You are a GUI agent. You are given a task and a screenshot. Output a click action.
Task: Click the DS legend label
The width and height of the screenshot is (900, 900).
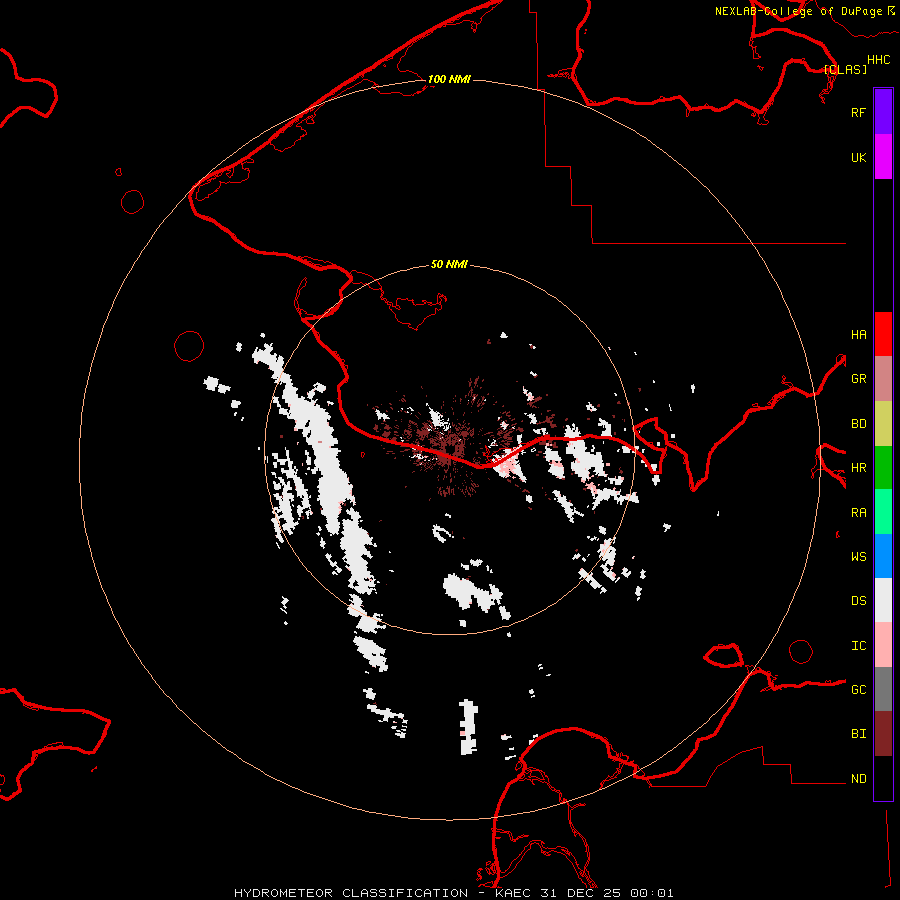click(858, 600)
